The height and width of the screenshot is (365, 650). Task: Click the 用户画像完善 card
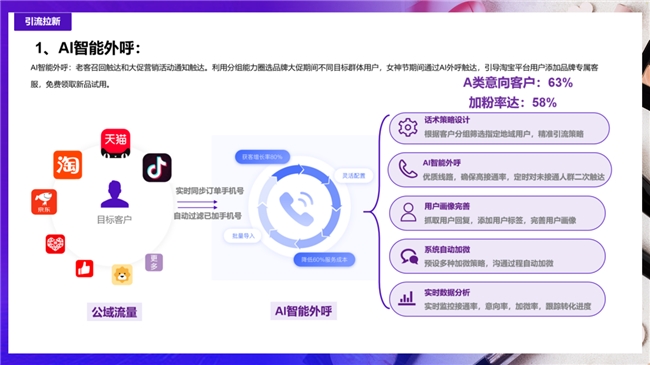[497, 213]
